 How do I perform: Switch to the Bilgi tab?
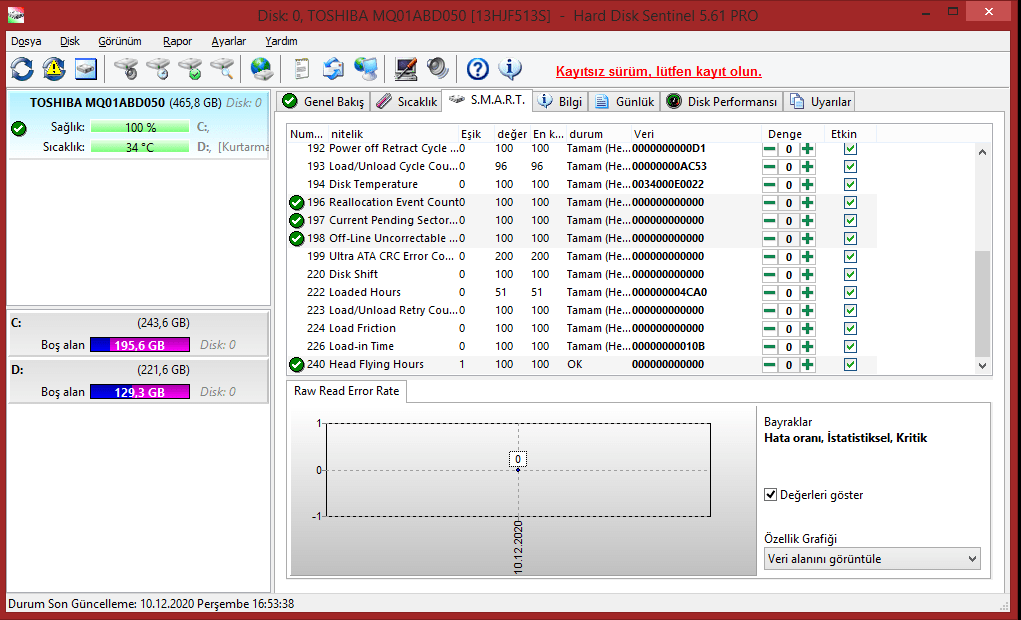[561, 102]
